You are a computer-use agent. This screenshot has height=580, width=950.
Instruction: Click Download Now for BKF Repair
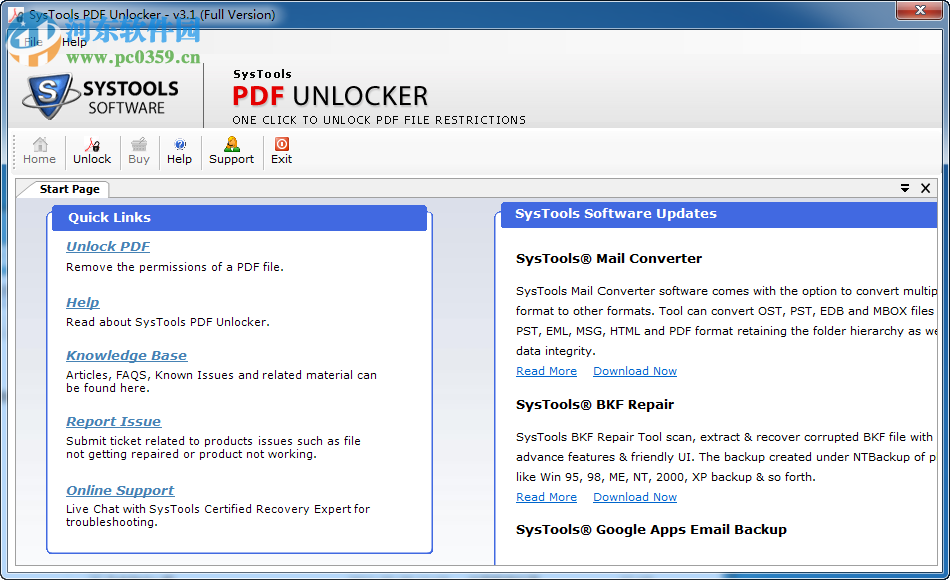tap(634, 497)
